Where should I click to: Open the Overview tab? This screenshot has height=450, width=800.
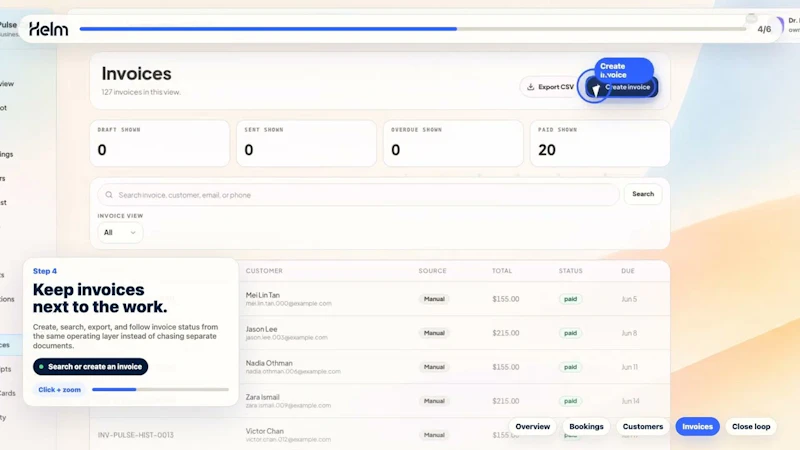pyautogui.click(x=533, y=427)
